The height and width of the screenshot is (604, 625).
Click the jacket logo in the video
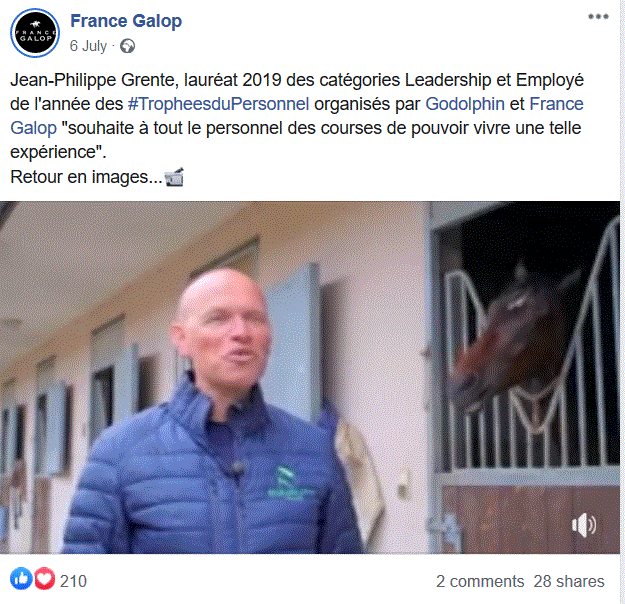pyautogui.click(x=288, y=483)
